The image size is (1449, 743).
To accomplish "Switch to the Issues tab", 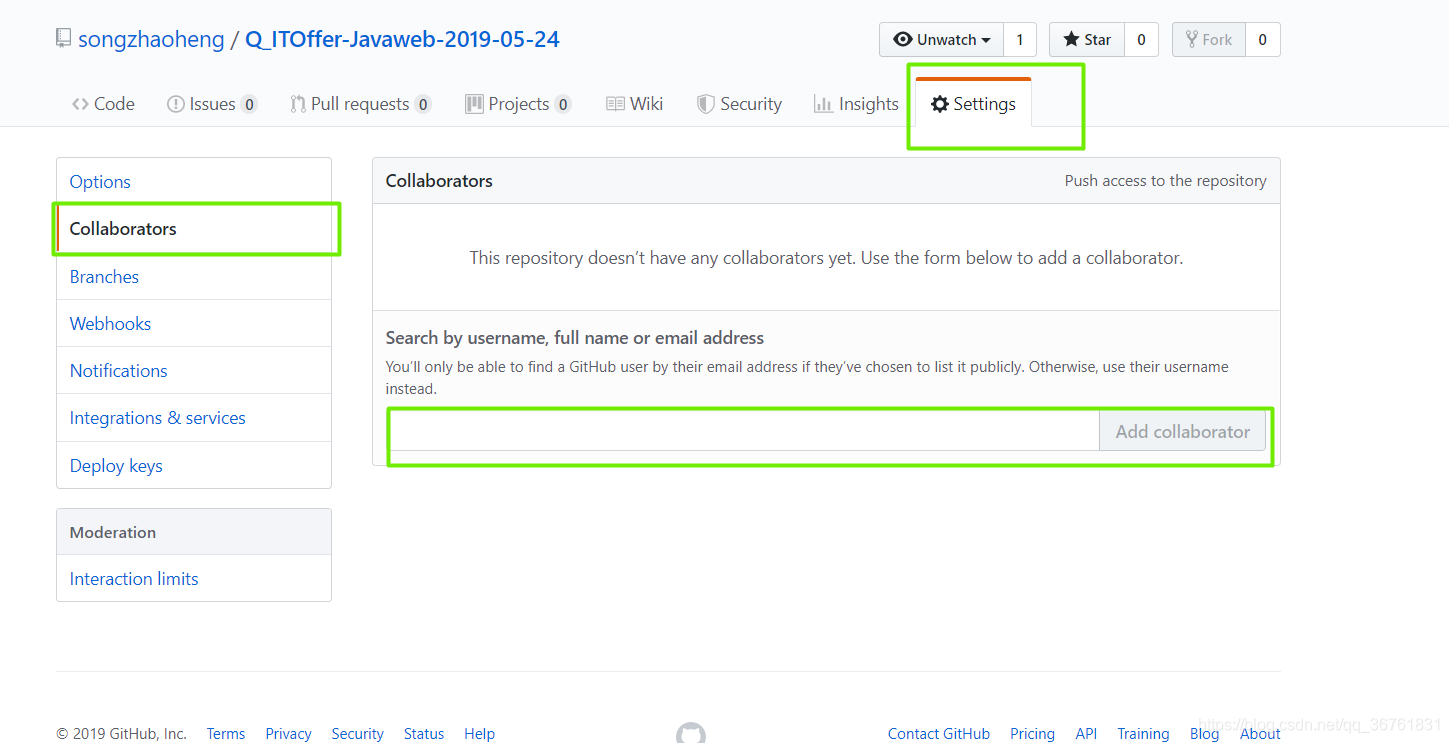I will pos(212,104).
